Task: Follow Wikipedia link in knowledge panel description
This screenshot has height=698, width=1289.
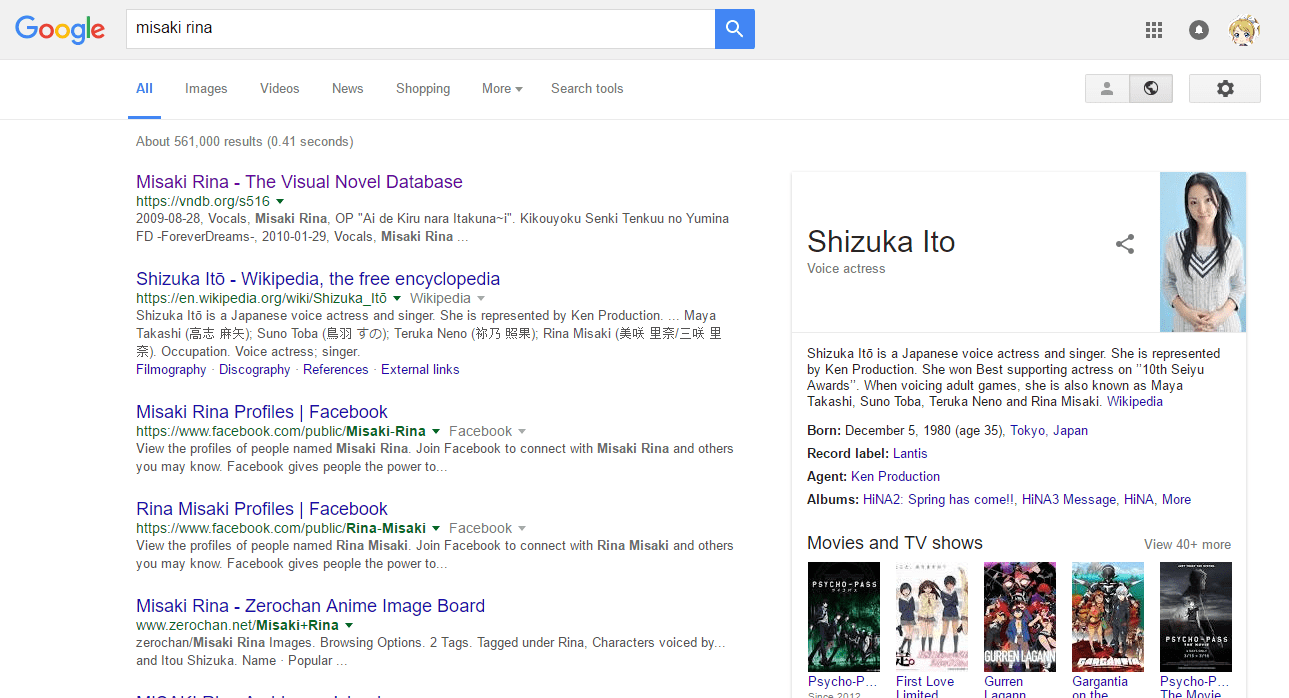Action: click(x=1135, y=402)
